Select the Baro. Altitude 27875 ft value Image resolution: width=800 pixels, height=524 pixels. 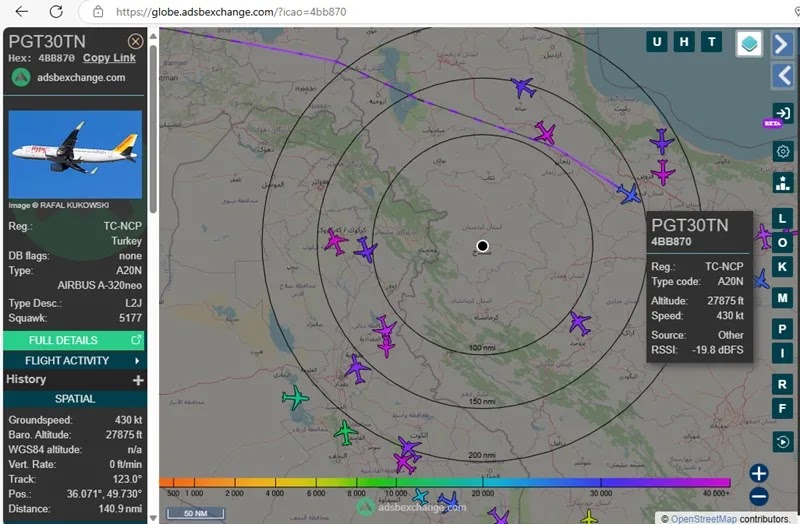tap(123, 435)
